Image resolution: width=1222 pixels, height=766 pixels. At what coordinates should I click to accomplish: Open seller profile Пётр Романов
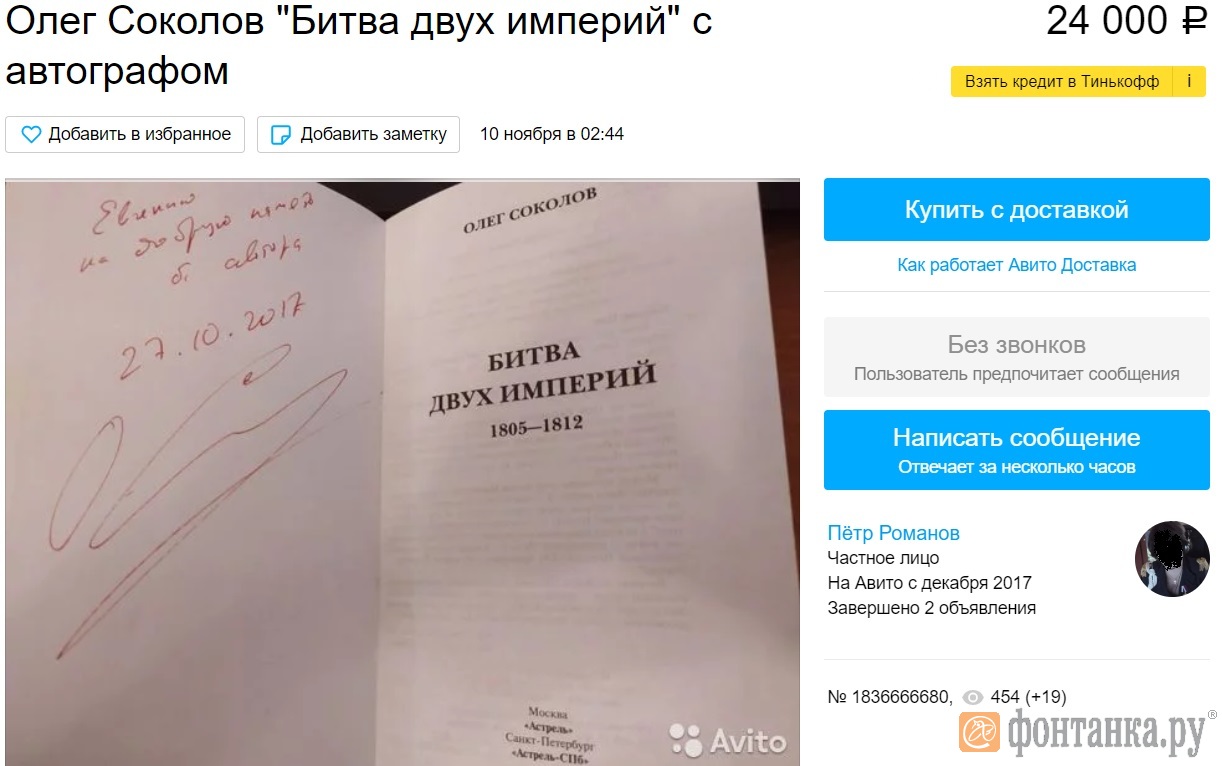[893, 533]
